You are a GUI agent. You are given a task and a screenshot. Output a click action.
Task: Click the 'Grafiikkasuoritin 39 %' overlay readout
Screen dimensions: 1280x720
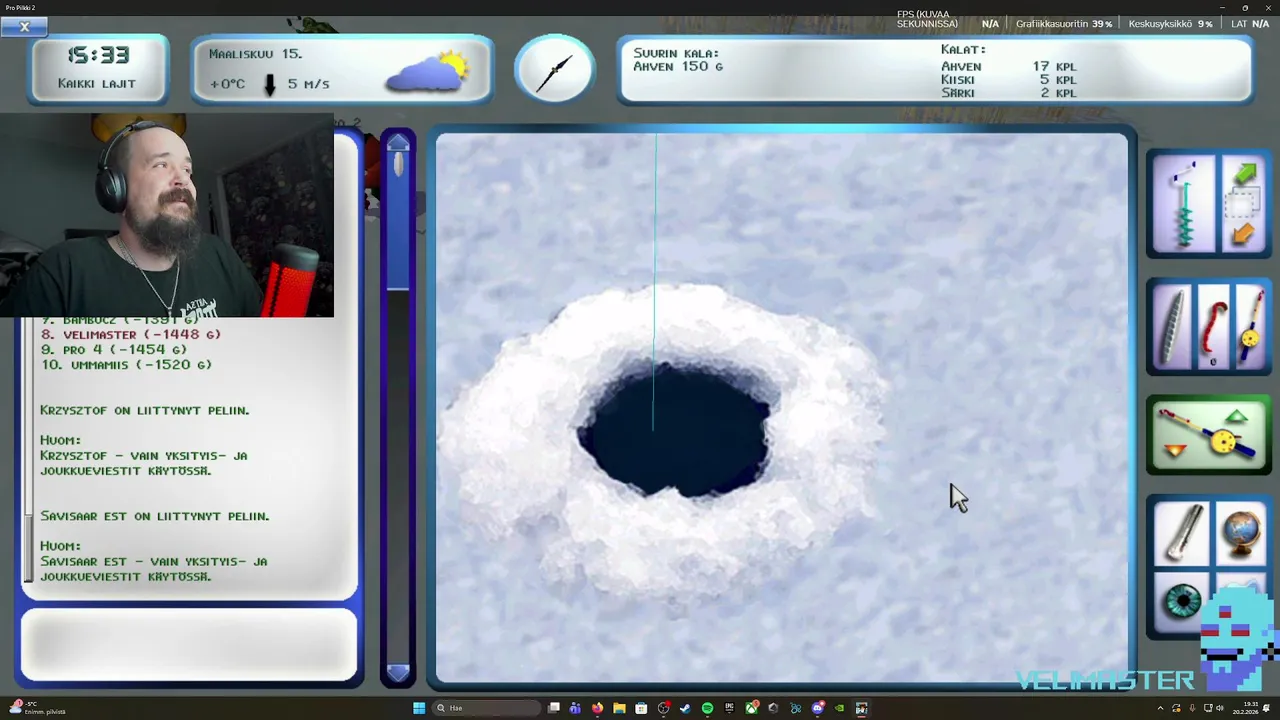click(x=1064, y=24)
